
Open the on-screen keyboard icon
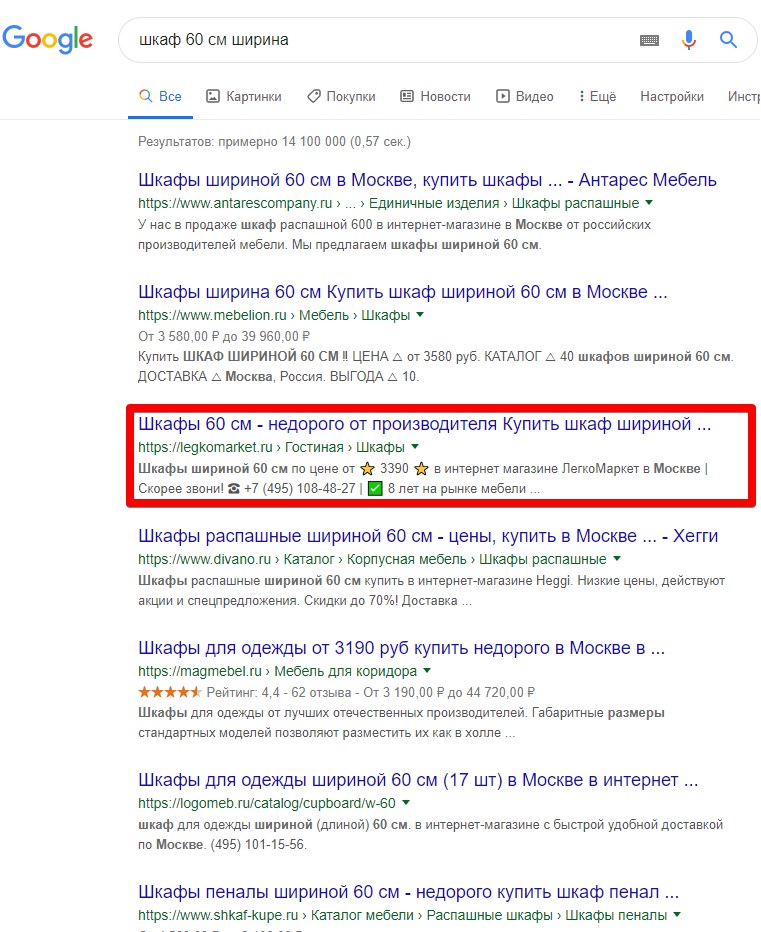click(649, 40)
